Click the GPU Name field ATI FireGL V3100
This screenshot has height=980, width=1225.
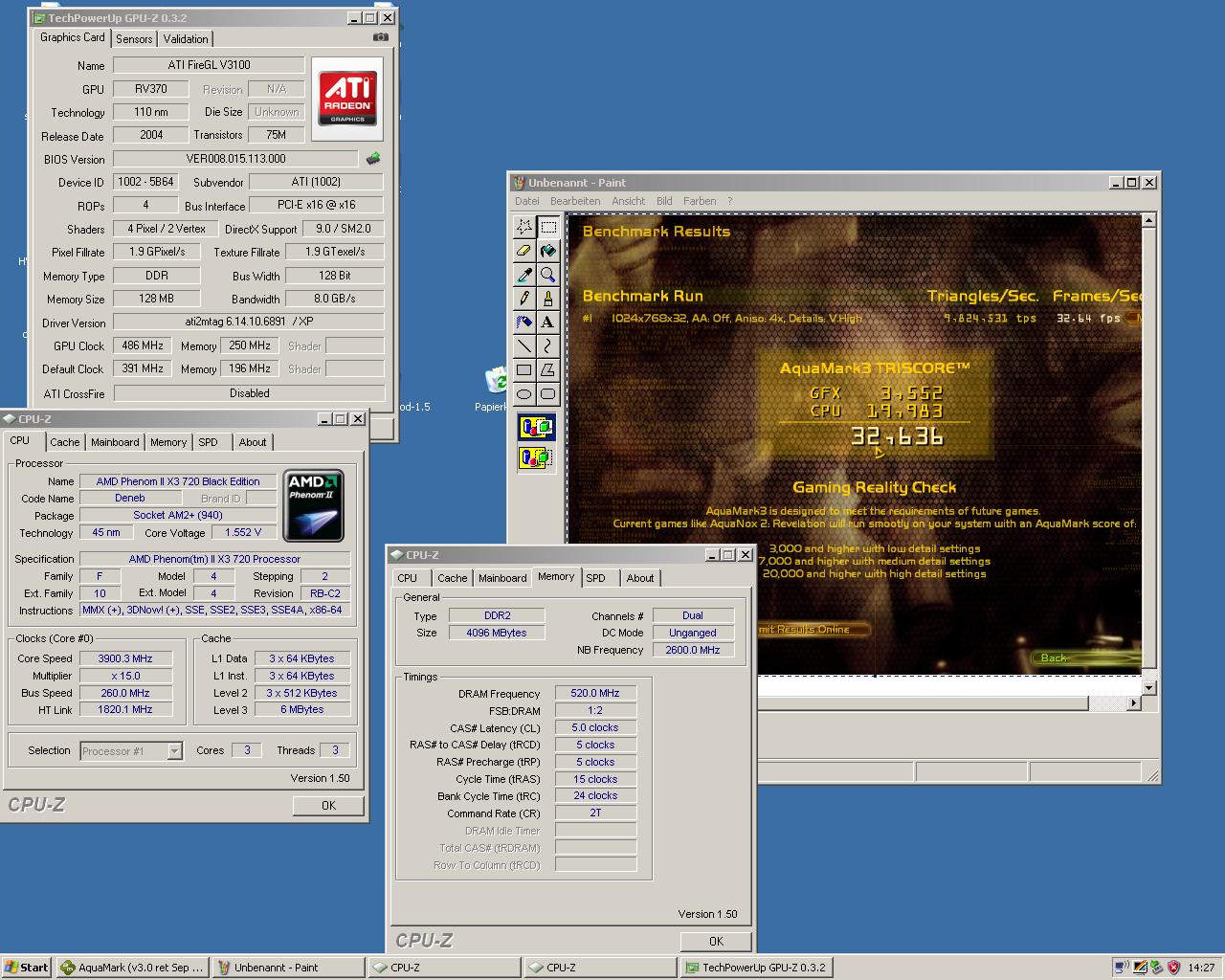pyautogui.click(x=209, y=65)
